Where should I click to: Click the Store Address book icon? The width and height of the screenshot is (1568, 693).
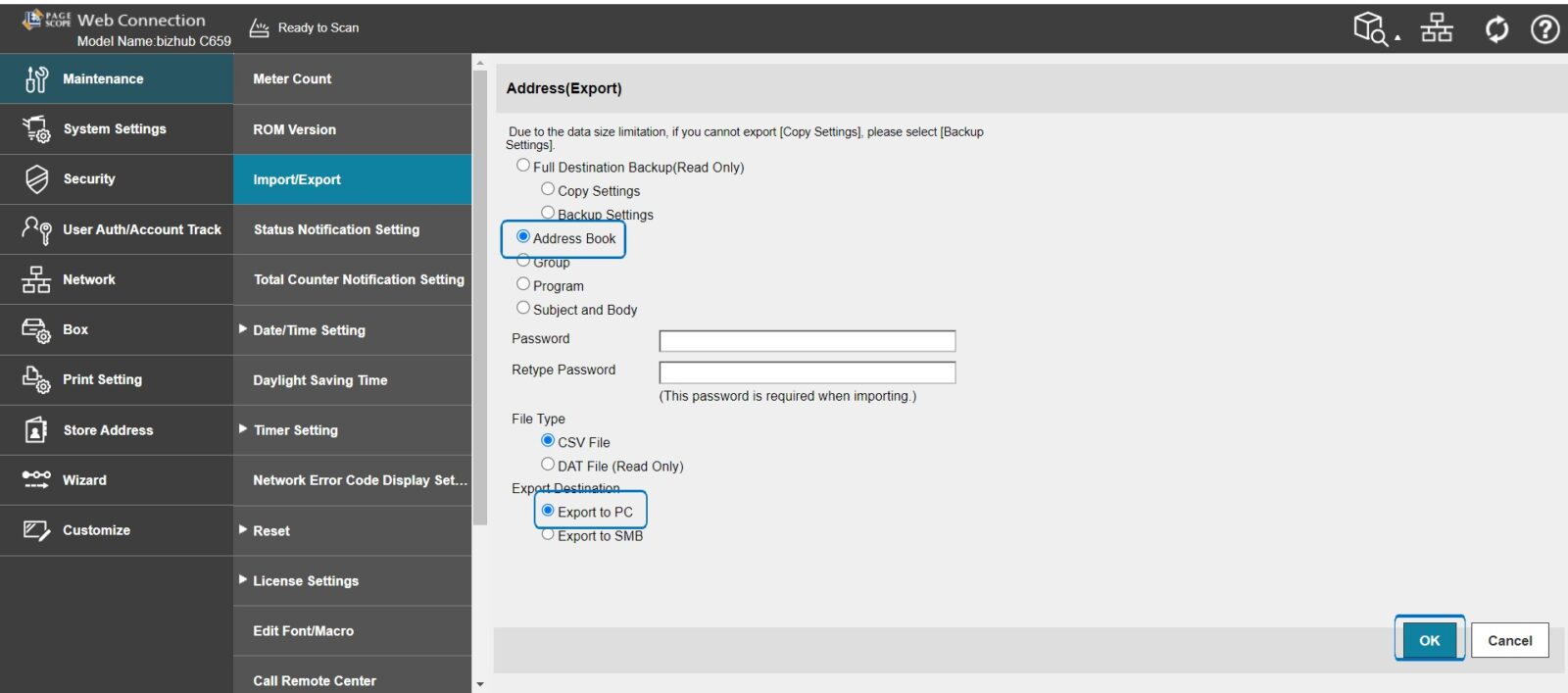(x=36, y=430)
